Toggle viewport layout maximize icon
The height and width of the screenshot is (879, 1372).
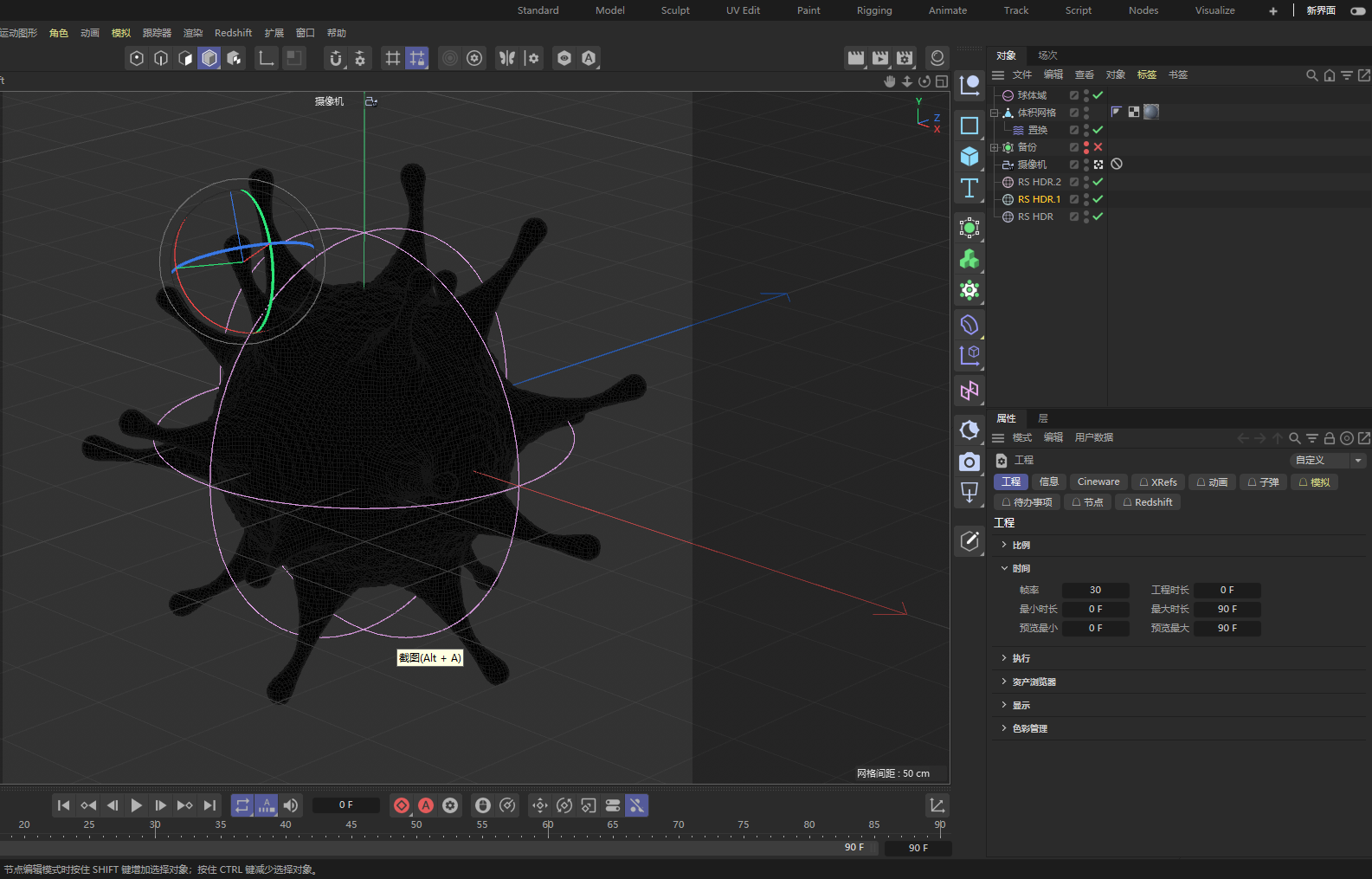[x=942, y=81]
